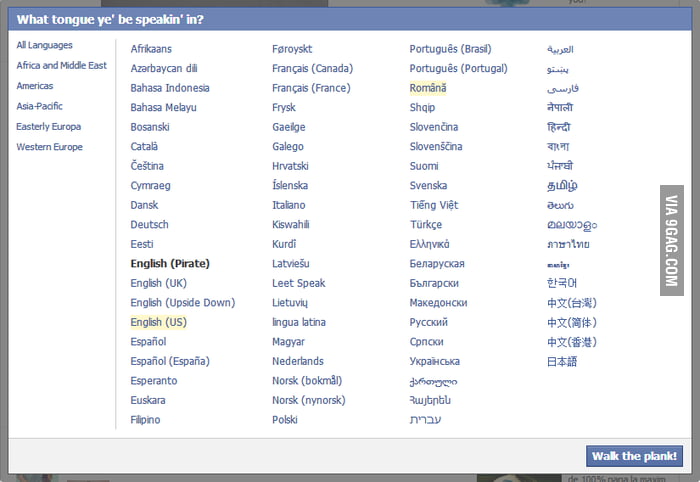Open Africa and Middle East region
Viewport: 700px width, 482px height.
coord(61,66)
